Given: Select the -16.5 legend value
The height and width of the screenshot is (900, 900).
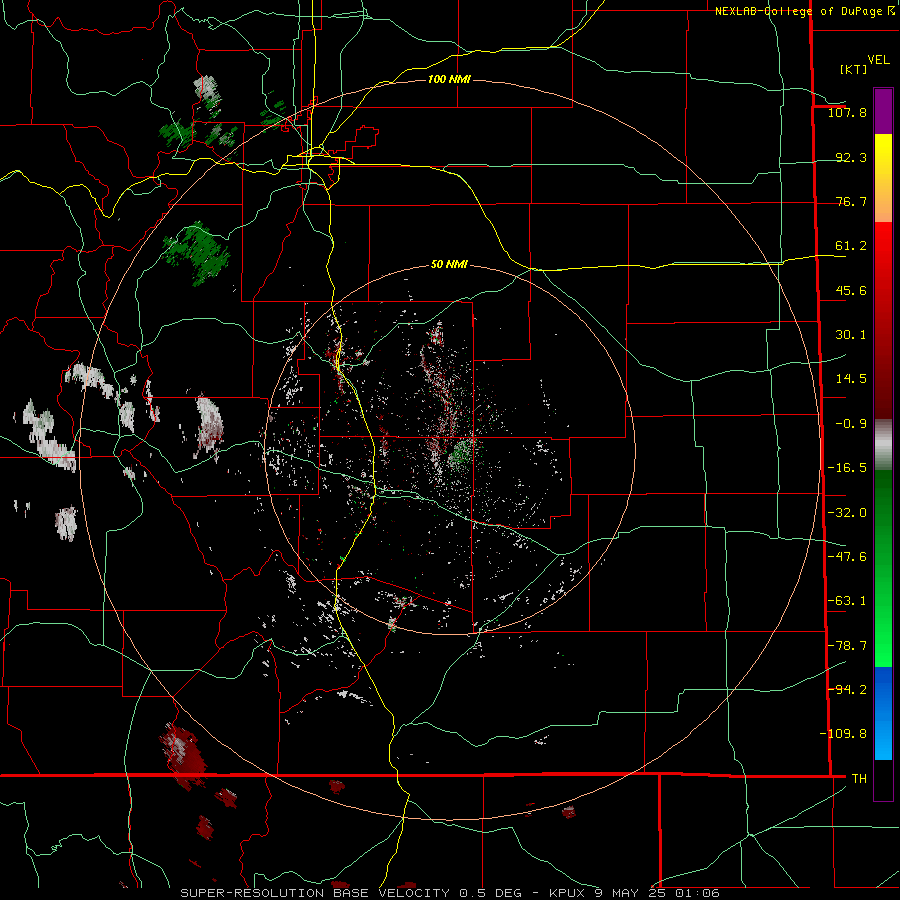Looking at the screenshot, I should pyautogui.click(x=847, y=468).
